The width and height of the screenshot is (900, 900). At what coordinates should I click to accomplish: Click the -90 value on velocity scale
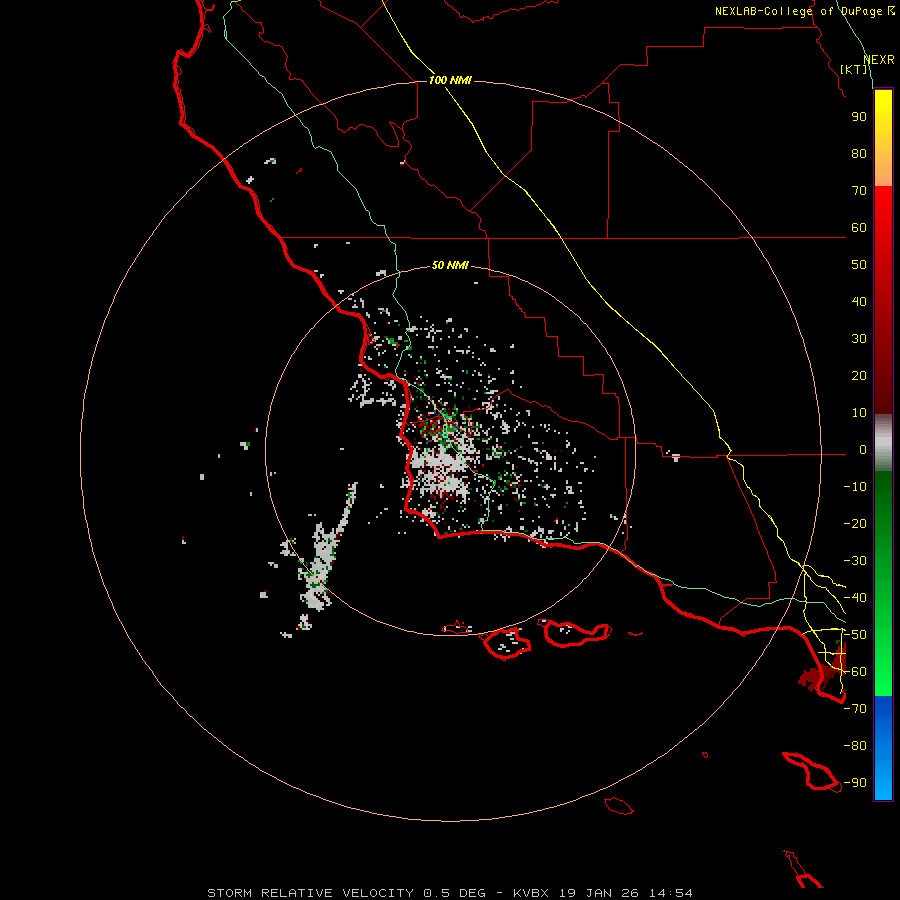pos(855,783)
